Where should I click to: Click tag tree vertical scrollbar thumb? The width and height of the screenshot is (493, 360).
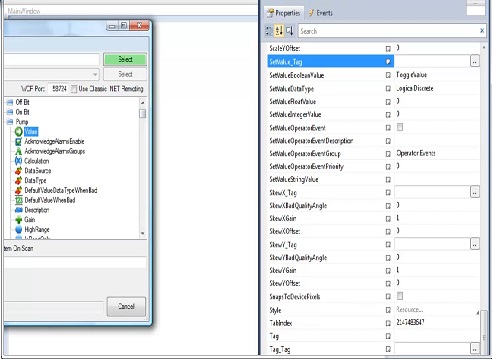143,114
